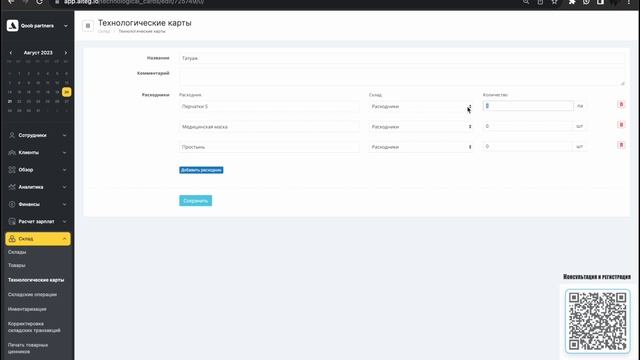Go to next month in sidebar calendar
This screenshot has width=640, height=360.
[x=65, y=53]
